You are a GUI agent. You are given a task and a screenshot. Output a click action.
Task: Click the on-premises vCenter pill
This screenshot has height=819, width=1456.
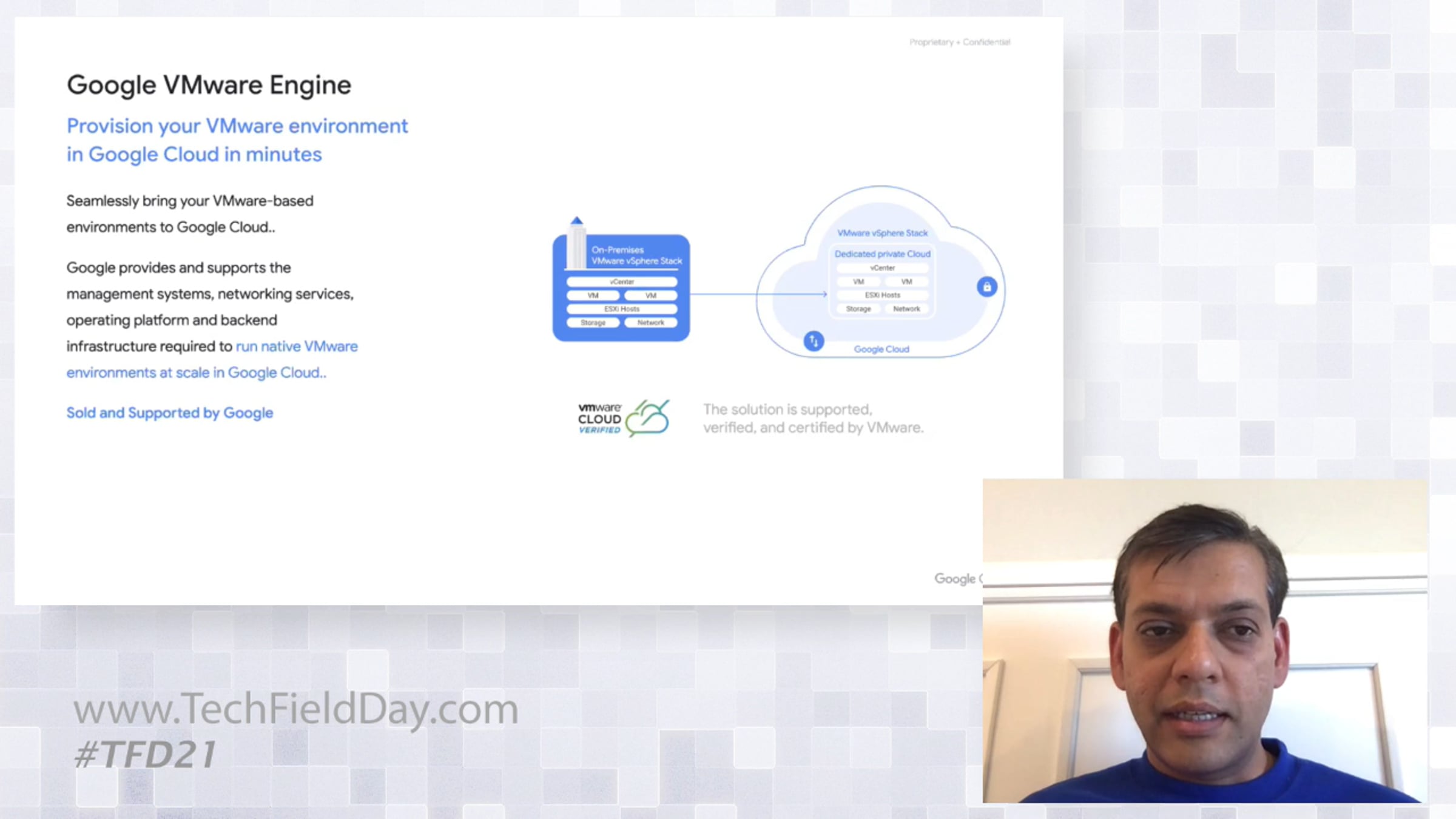621,282
